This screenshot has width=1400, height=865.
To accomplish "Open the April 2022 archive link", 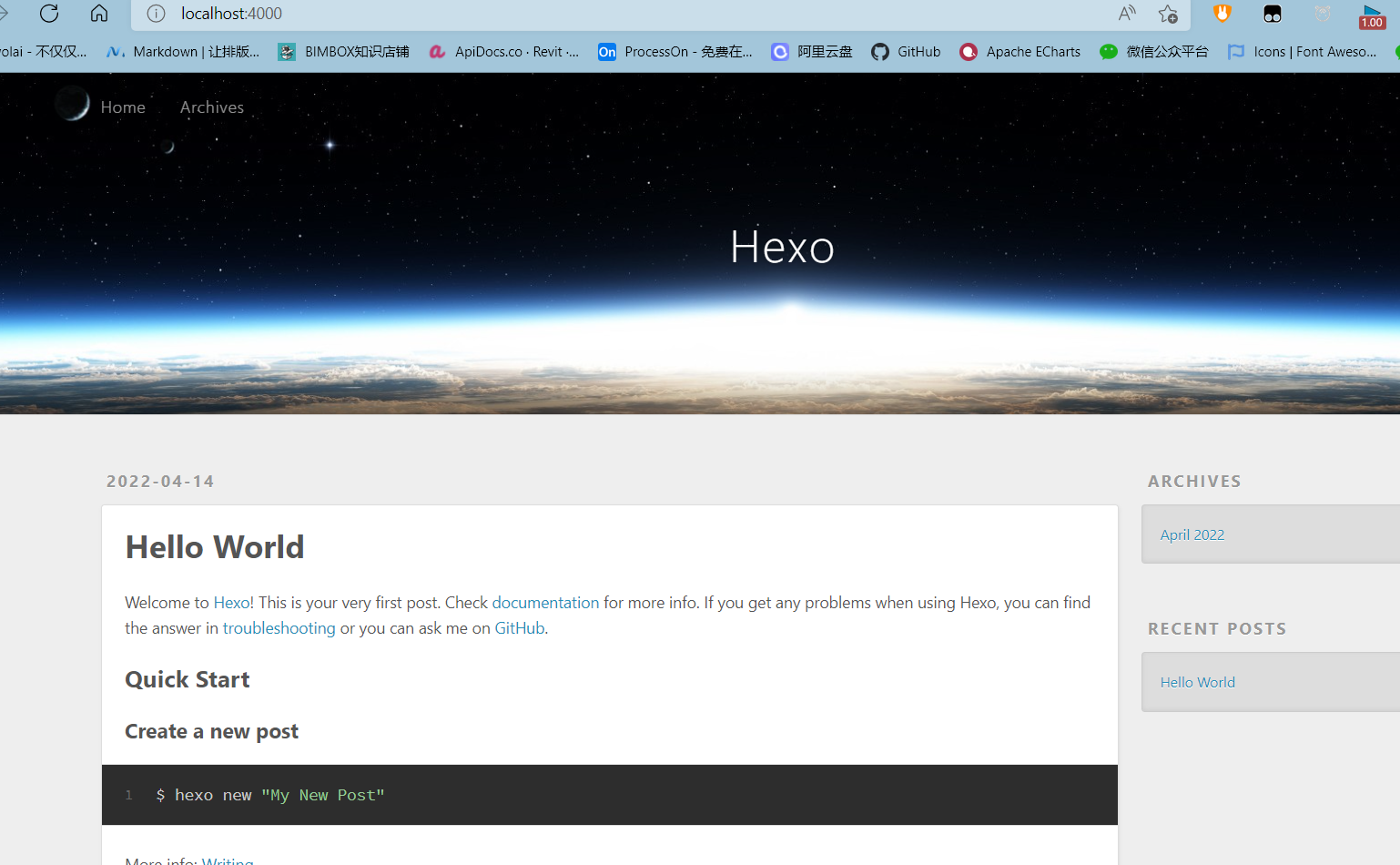I will tap(1192, 535).
